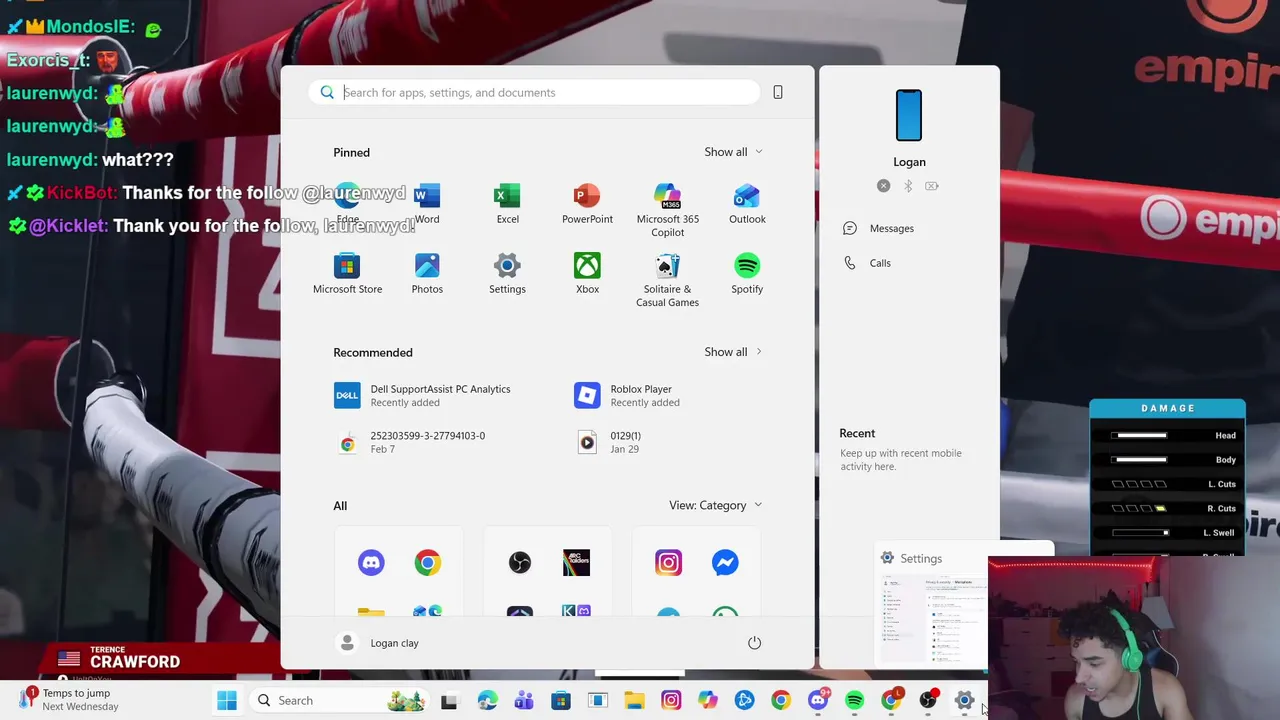Click the Windows Start button on taskbar
1280x720 pixels.
[x=227, y=700]
